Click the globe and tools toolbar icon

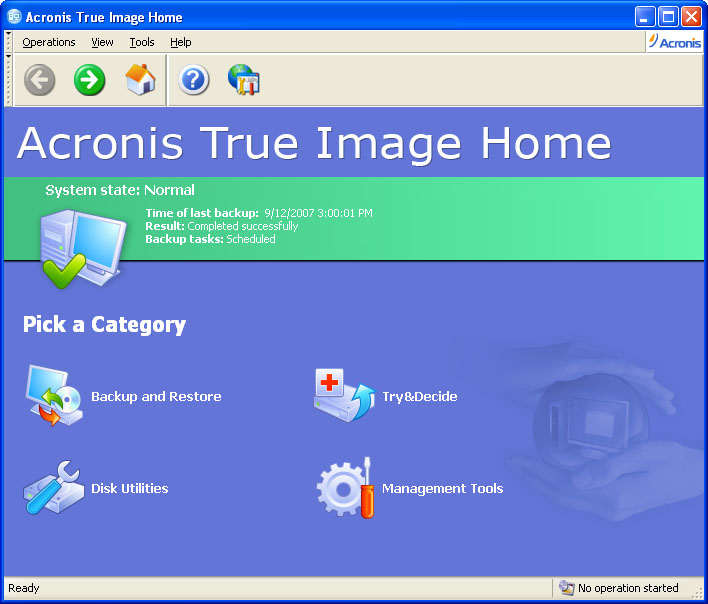(x=244, y=79)
